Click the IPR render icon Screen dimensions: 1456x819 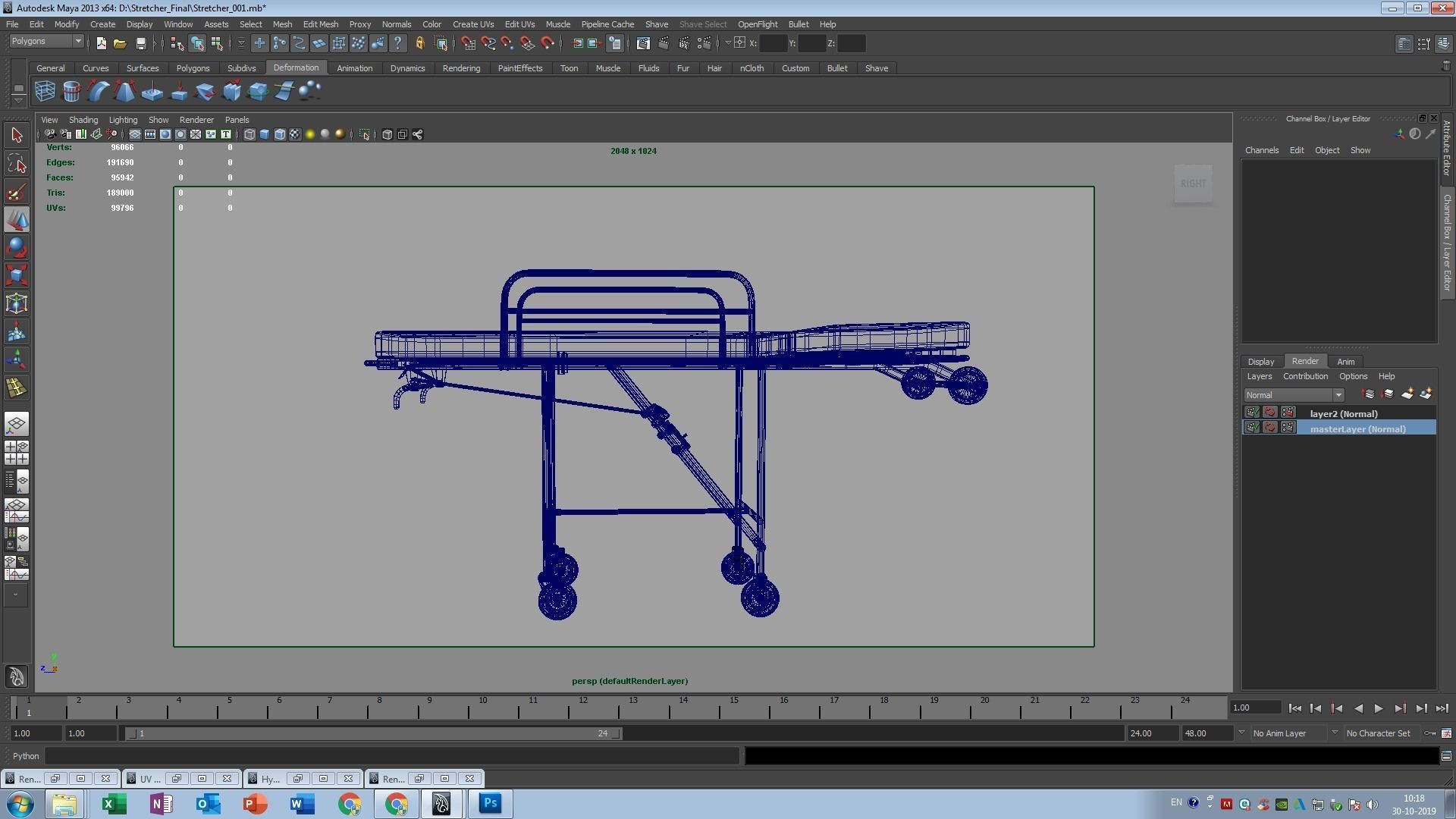(x=683, y=43)
